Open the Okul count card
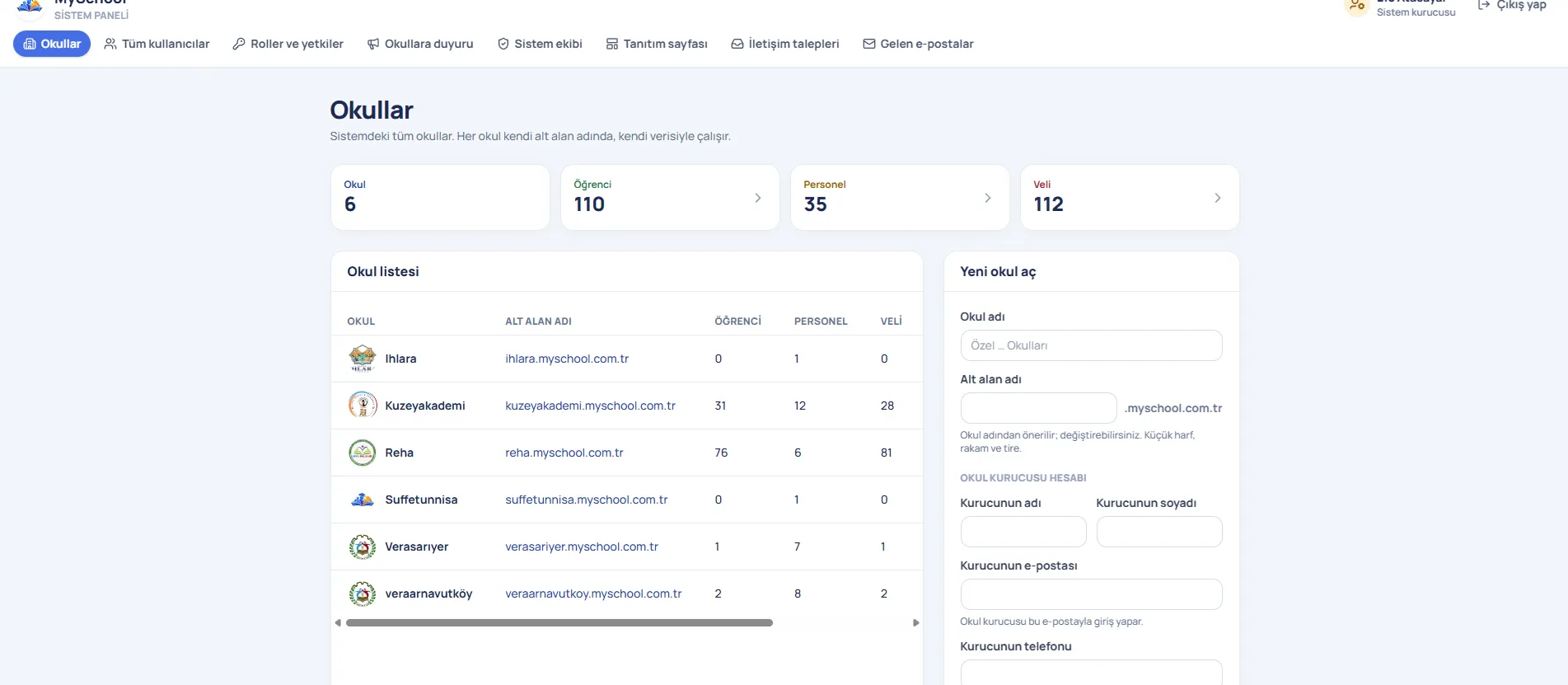1568x685 pixels. [440, 198]
